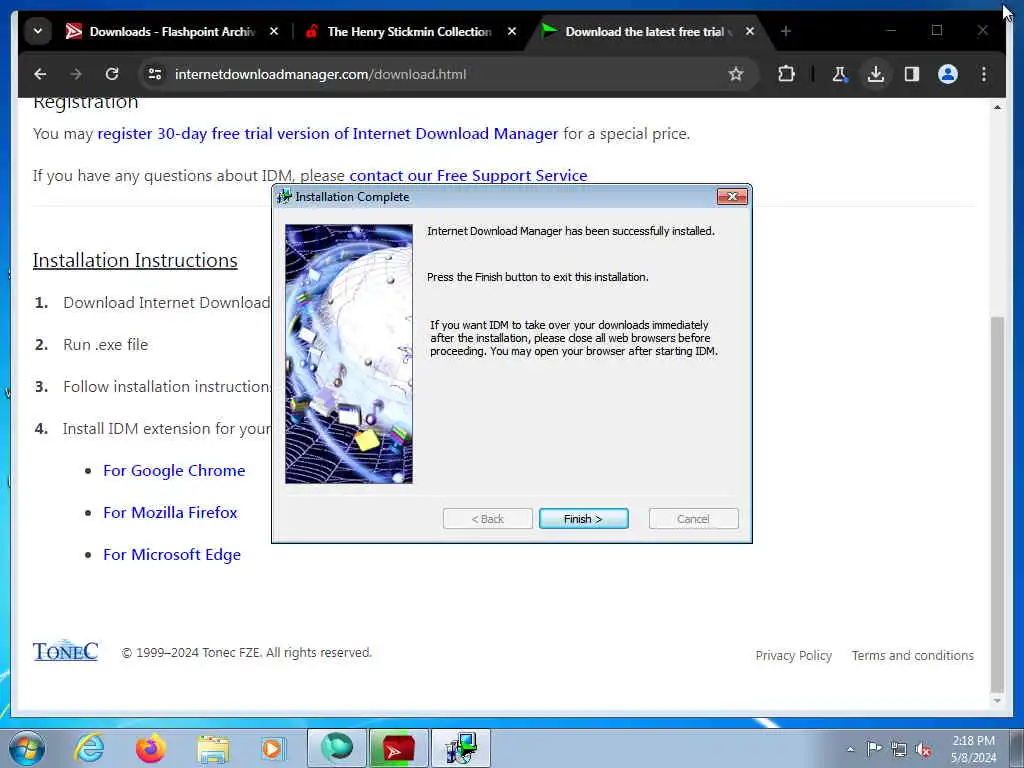1024x768 pixels.
Task: Open Action Center flag icon
Action: pyautogui.click(x=874, y=748)
